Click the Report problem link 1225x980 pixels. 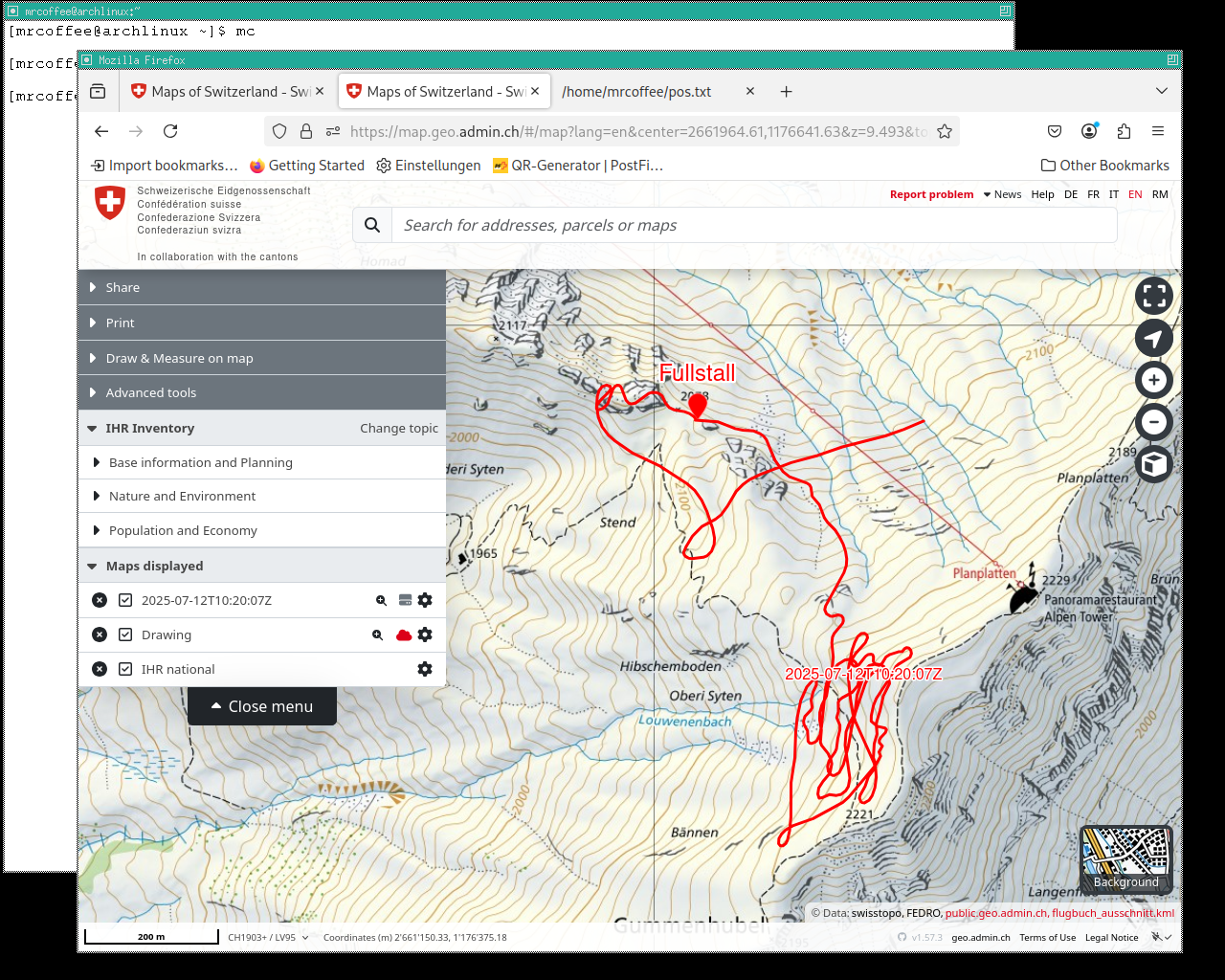tap(931, 194)
